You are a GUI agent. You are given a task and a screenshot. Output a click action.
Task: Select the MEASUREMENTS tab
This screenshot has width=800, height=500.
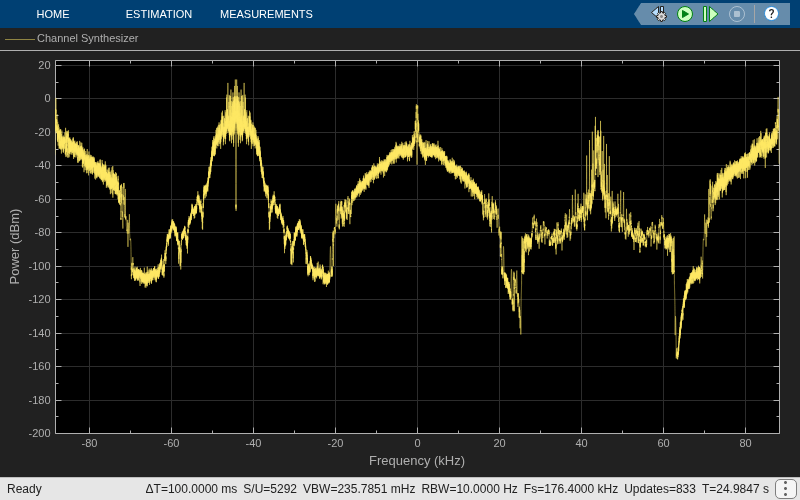266,14
